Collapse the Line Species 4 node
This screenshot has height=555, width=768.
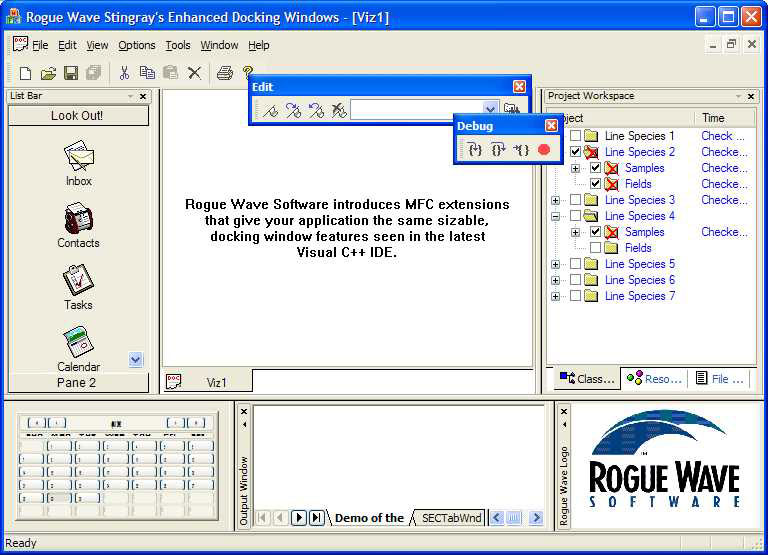coord(555,216)
